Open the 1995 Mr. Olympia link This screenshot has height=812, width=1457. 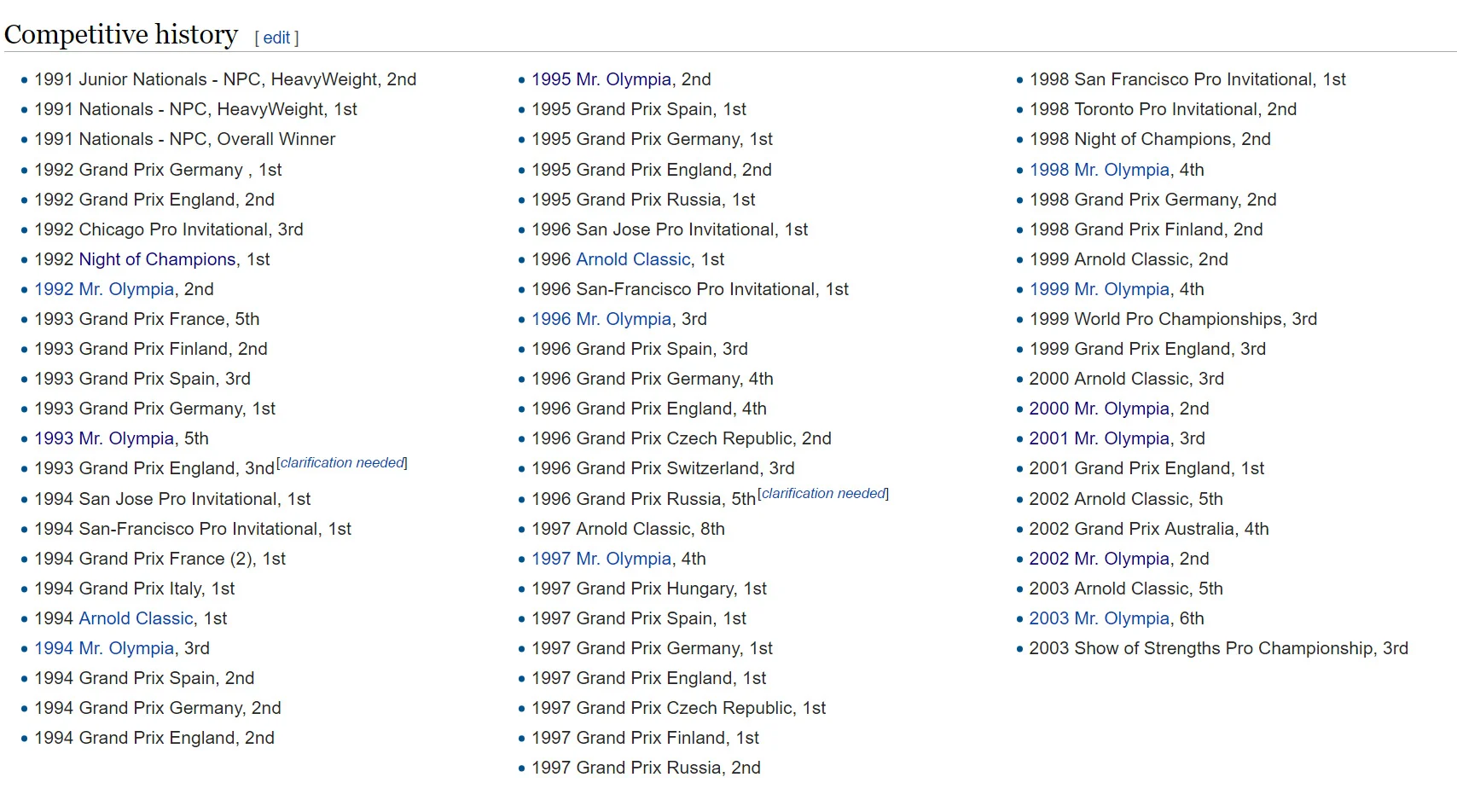click(x=601, y=79)
